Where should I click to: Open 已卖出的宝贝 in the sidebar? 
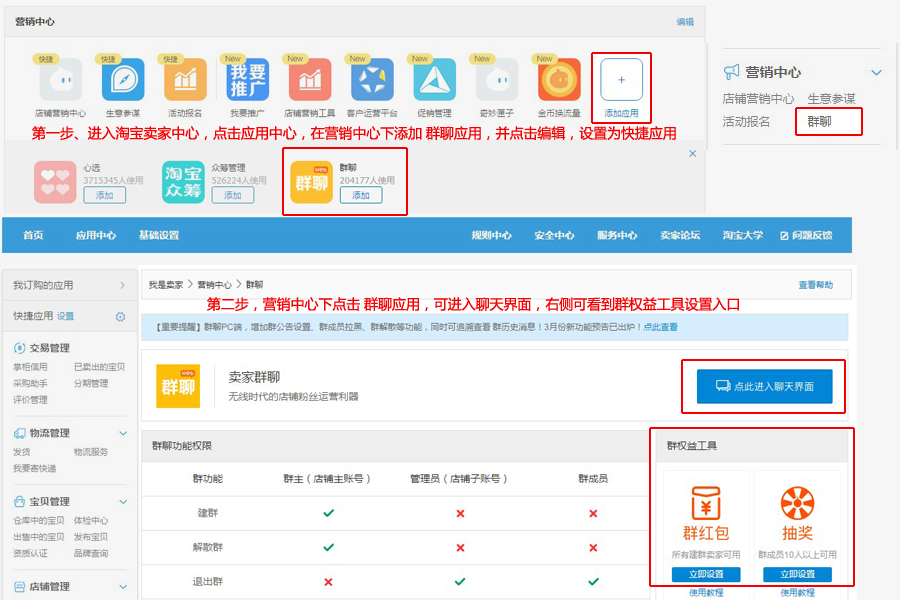99,367
